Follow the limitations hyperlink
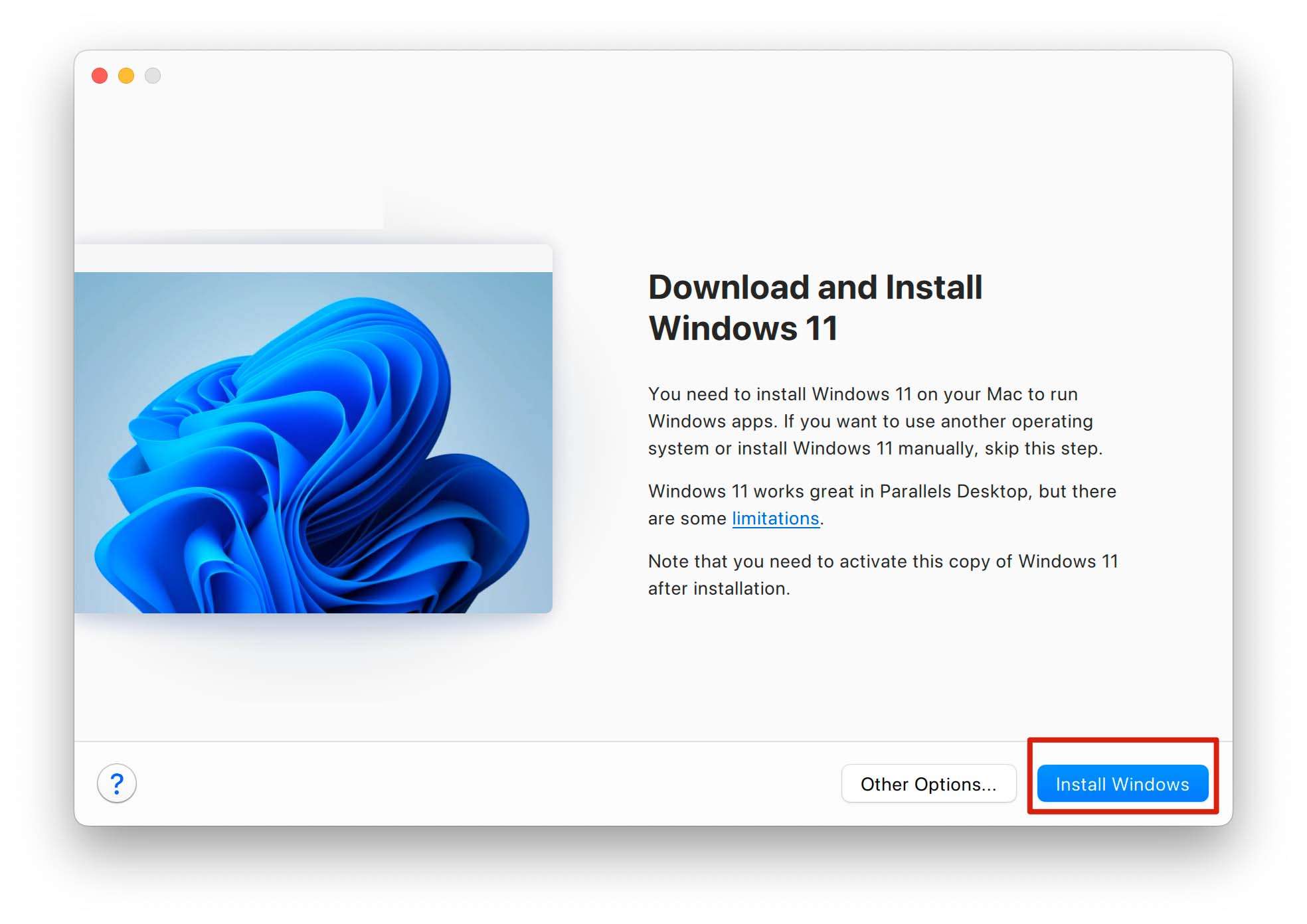This screenshot has height=924, width=1307. (775, 518)
